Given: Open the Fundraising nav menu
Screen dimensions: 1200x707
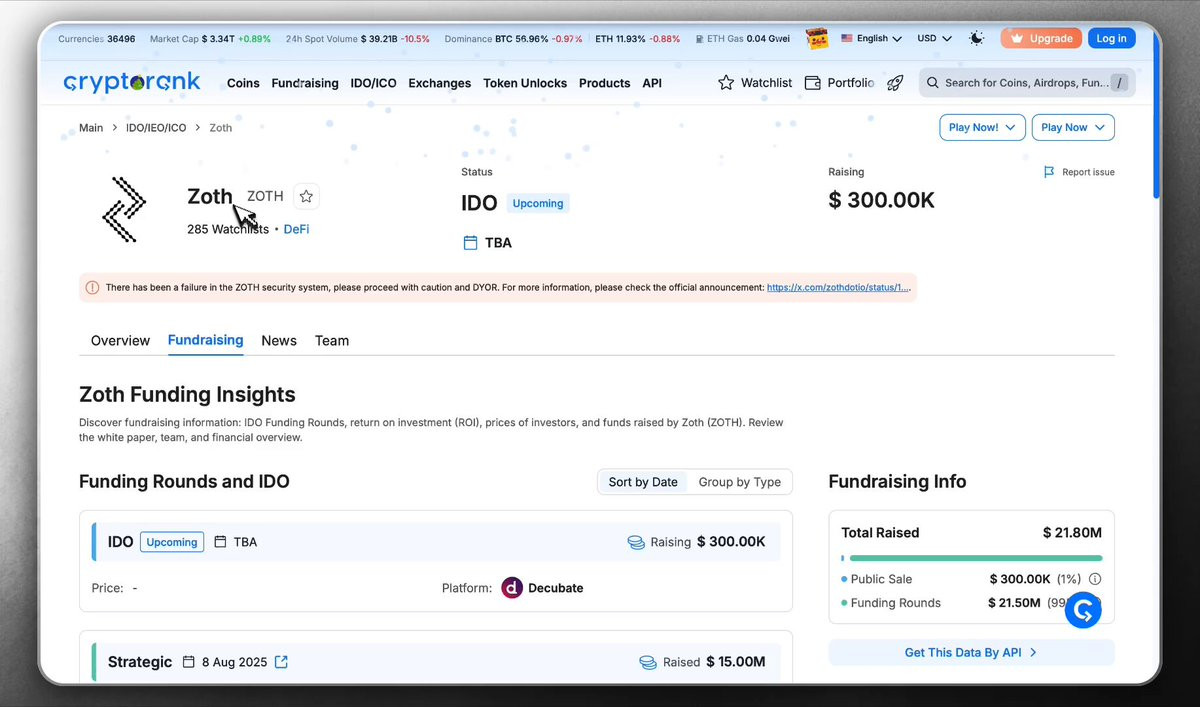Looking at the screenshot, I should pyautogui.click(x=305, y=83).
